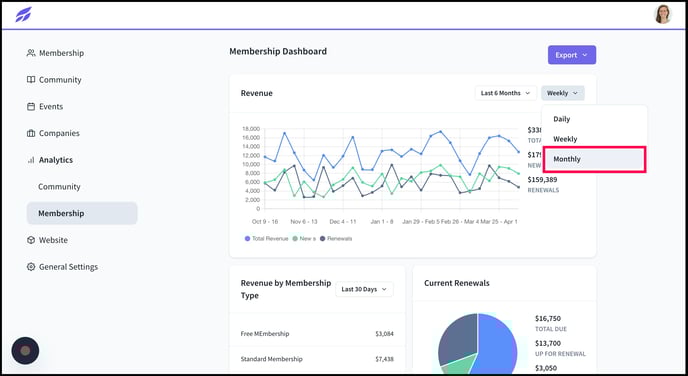Click the Membership people icon in sidebar

(x=31, y=53)
